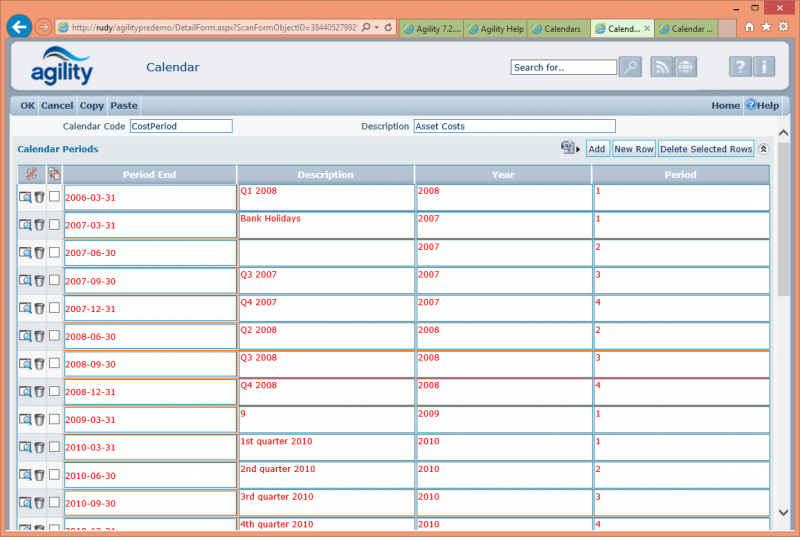The width and height of the screenshot is (800, 537).
Task: Click the export icon left of Add button
Action: 569,148
